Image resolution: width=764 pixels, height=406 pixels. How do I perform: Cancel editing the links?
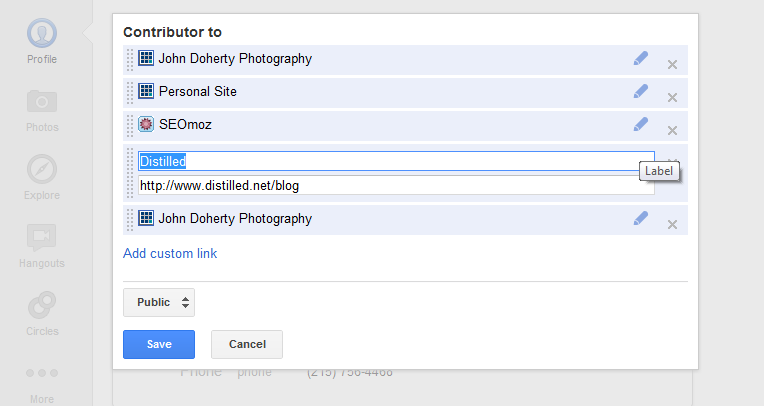247,344
